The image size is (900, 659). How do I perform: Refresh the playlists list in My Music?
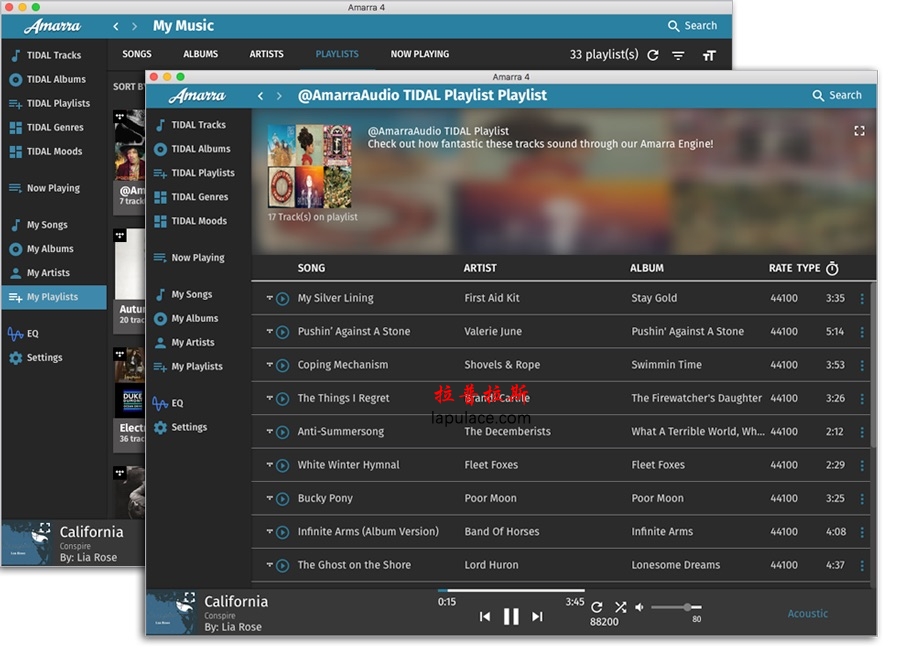653,56
